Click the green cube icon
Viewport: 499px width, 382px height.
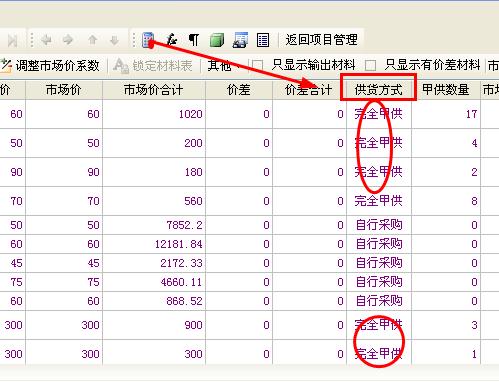217,40
